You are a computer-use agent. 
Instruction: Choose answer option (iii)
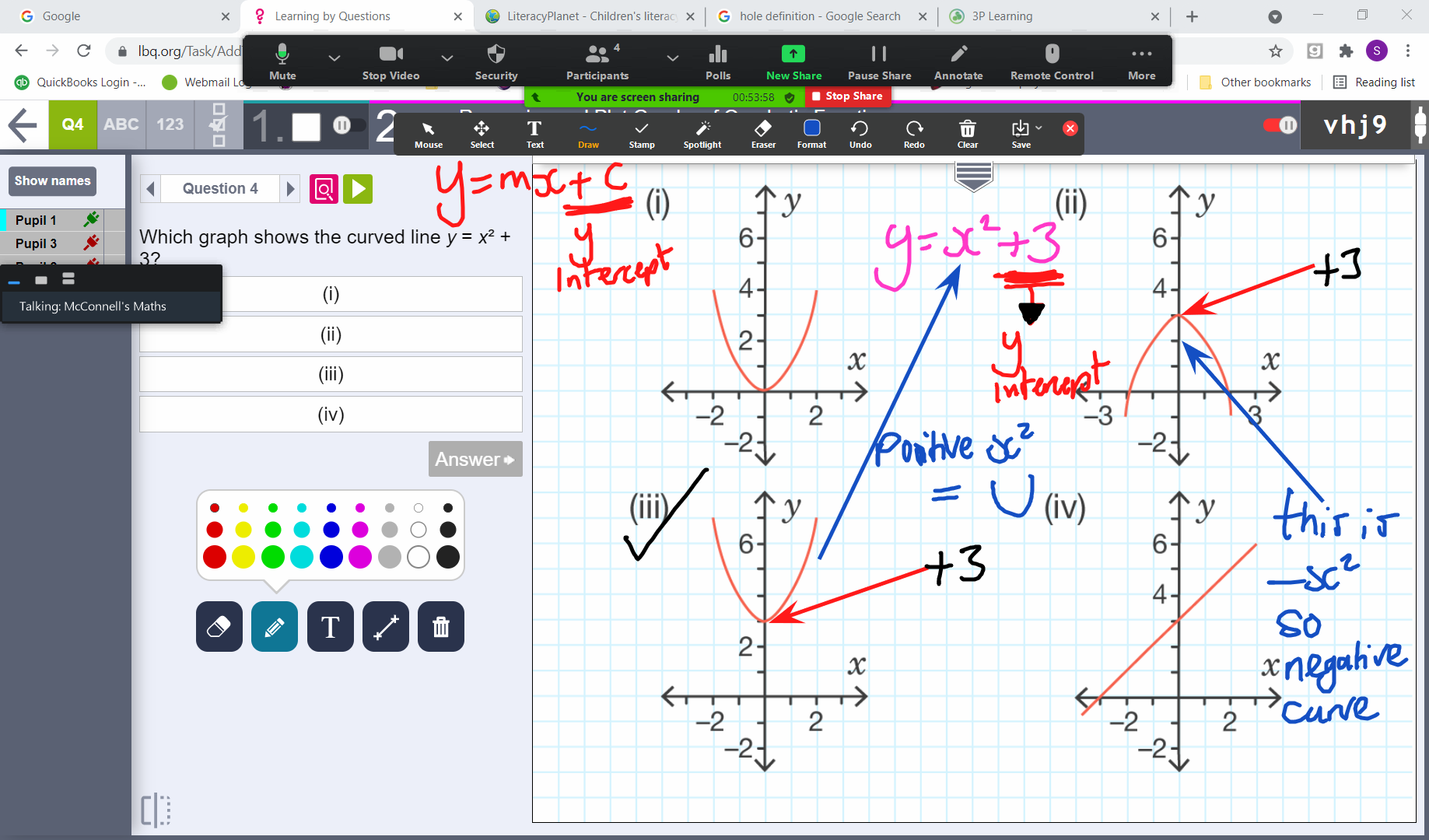click(x=331, y=374)
